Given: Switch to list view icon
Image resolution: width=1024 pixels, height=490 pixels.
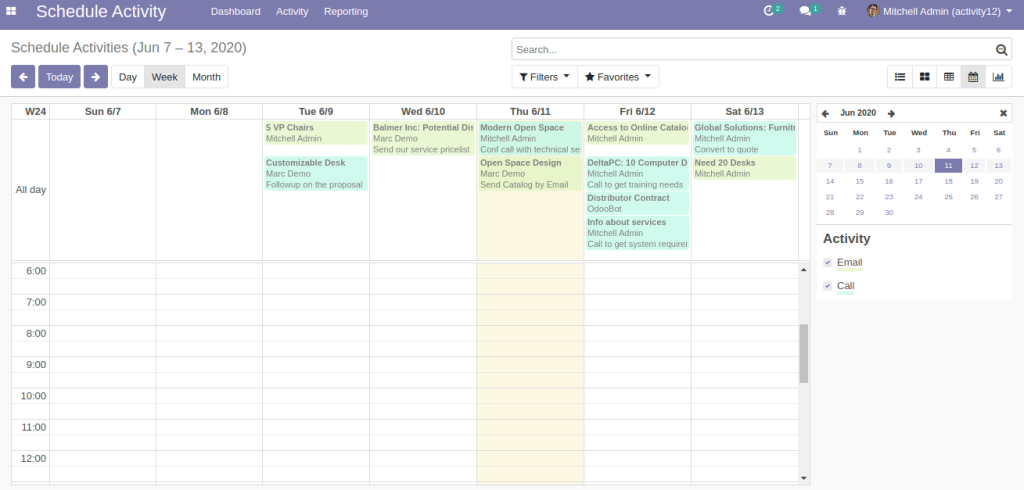Looking at the screenshot, I should click(900, 76).
